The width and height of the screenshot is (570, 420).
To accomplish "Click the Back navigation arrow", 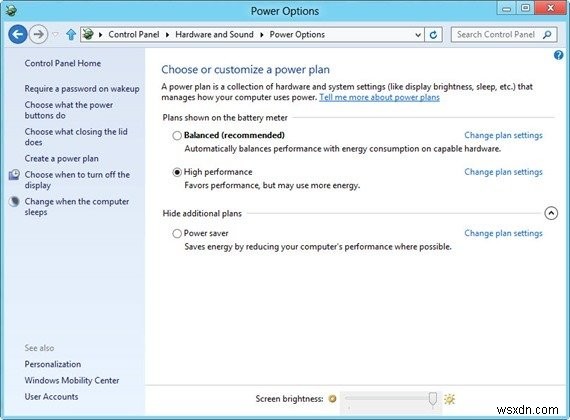I will pyautogui.click(x=18, y=35).
